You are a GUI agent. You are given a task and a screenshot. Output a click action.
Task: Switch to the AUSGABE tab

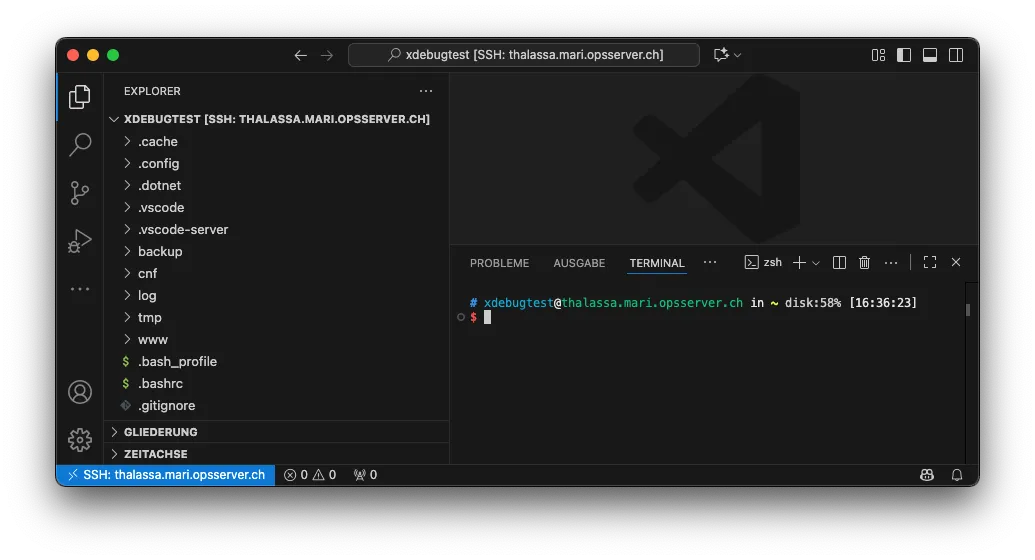tap(579, 263)
